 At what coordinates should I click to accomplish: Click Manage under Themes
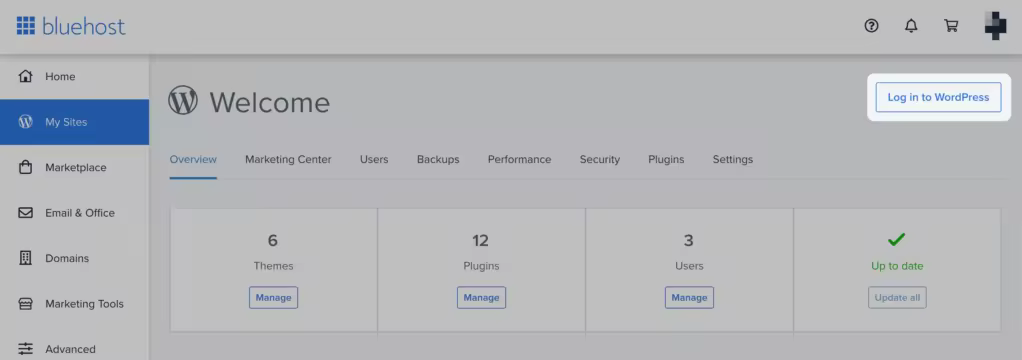click(x=273, y=297)
